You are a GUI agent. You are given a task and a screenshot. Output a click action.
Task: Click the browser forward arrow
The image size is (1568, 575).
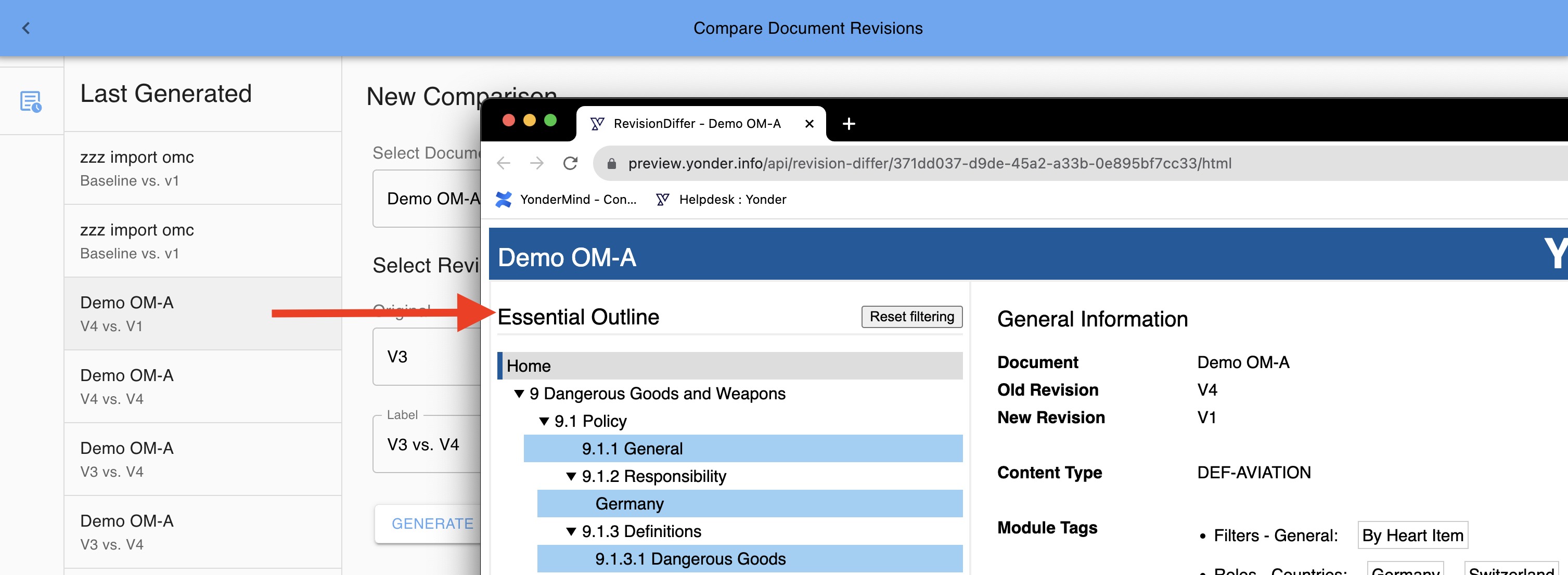536,163
